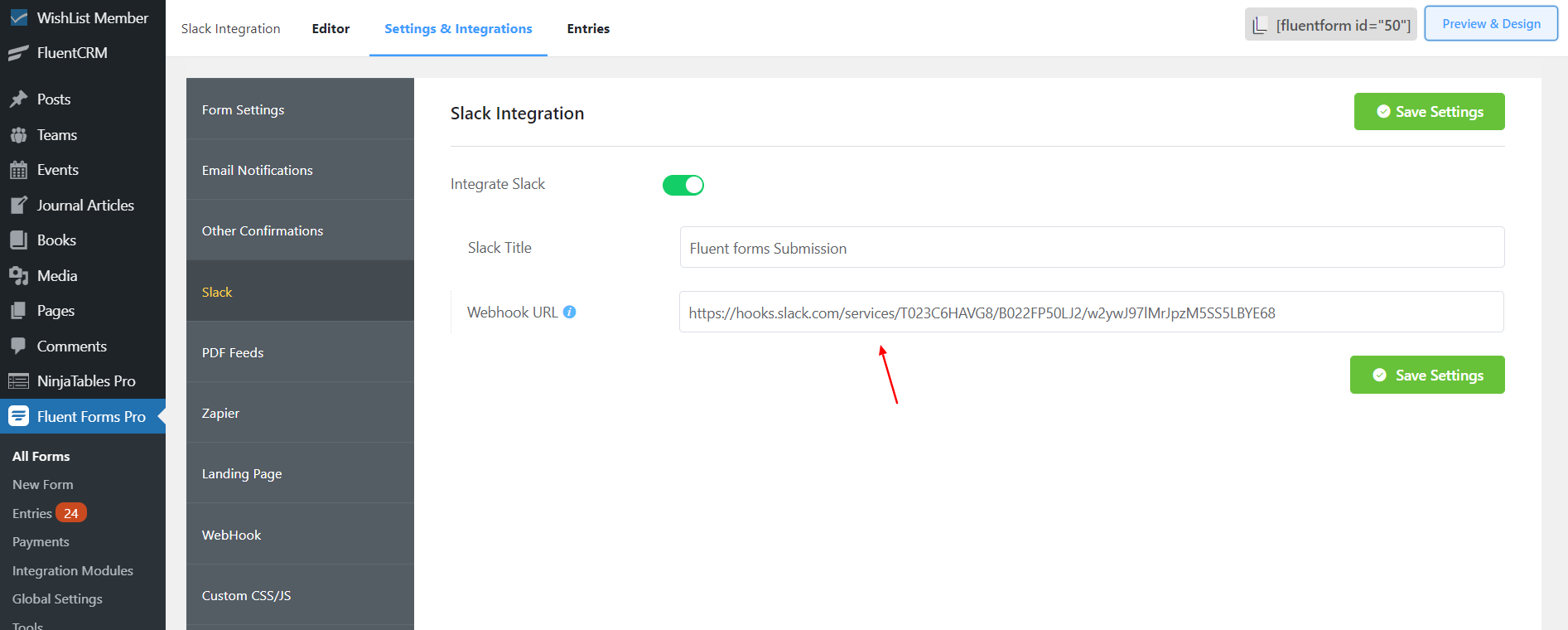
Task: Open Zapier settings
Action: (x=300, y=413)
